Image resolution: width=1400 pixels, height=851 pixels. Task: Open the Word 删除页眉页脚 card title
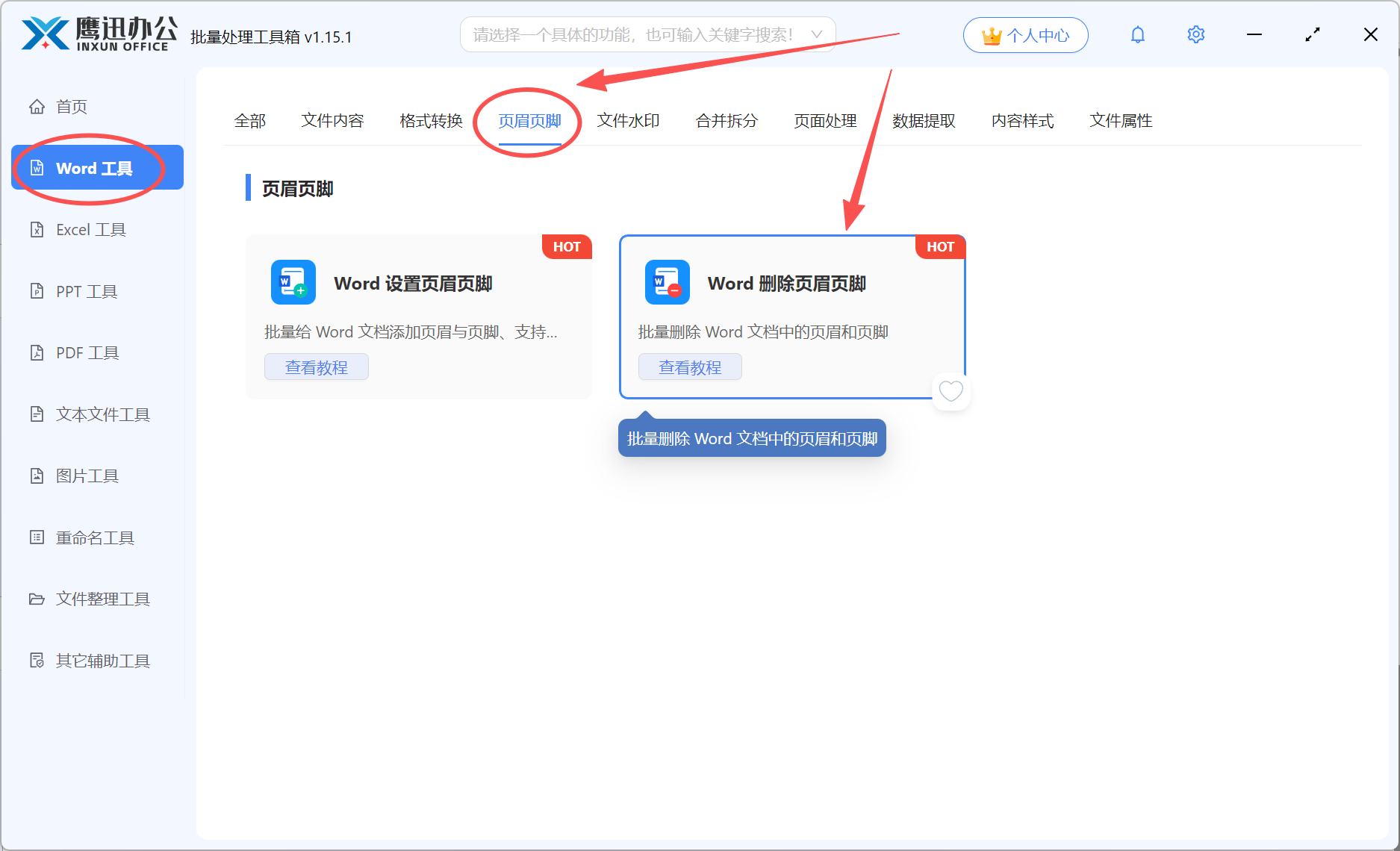787,284
